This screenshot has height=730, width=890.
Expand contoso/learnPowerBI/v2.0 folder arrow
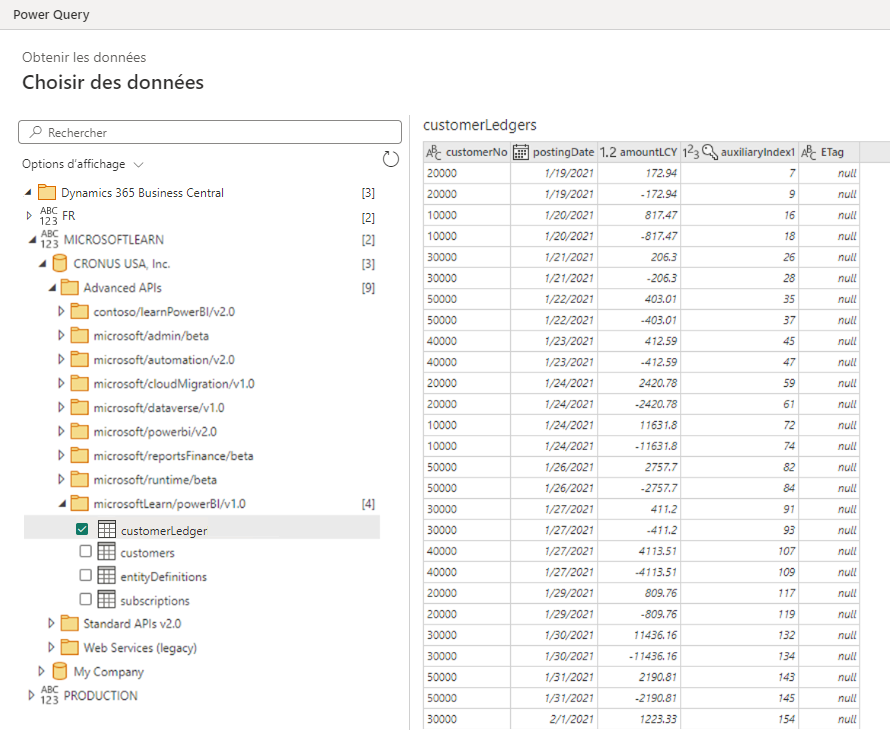point(61,311)
